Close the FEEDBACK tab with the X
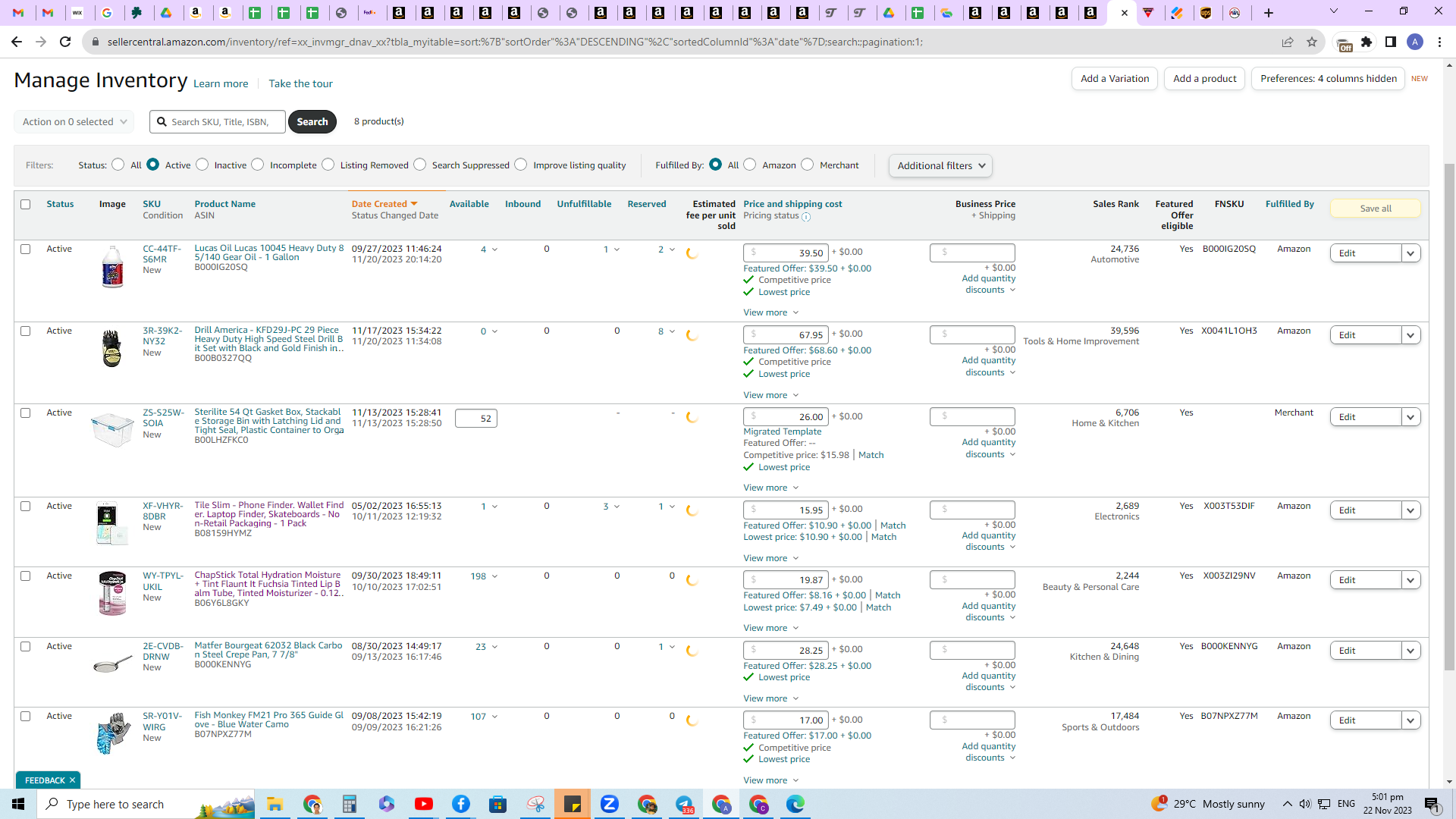 click(x=73, y=780)
